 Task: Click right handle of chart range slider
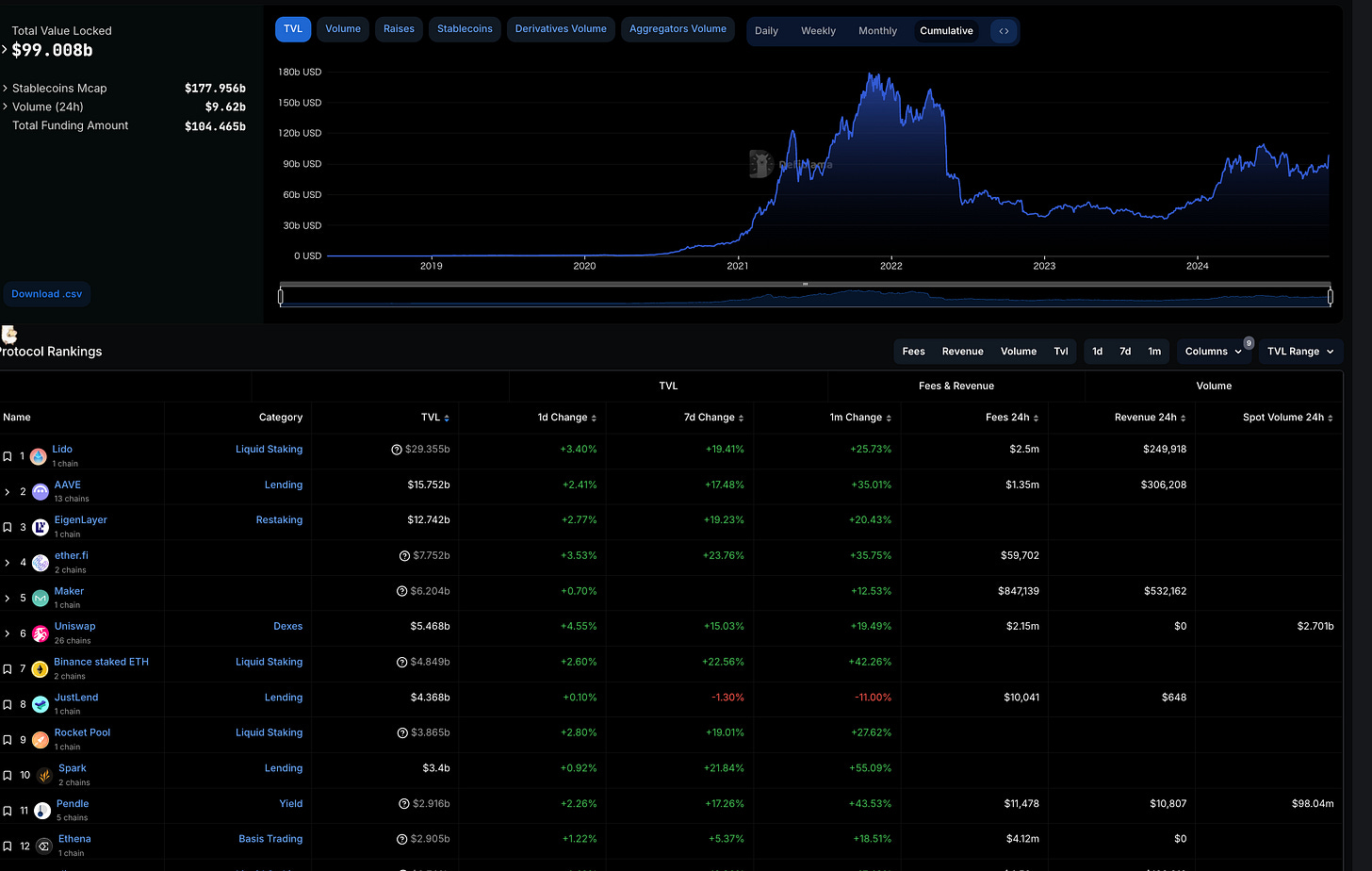1331,297
